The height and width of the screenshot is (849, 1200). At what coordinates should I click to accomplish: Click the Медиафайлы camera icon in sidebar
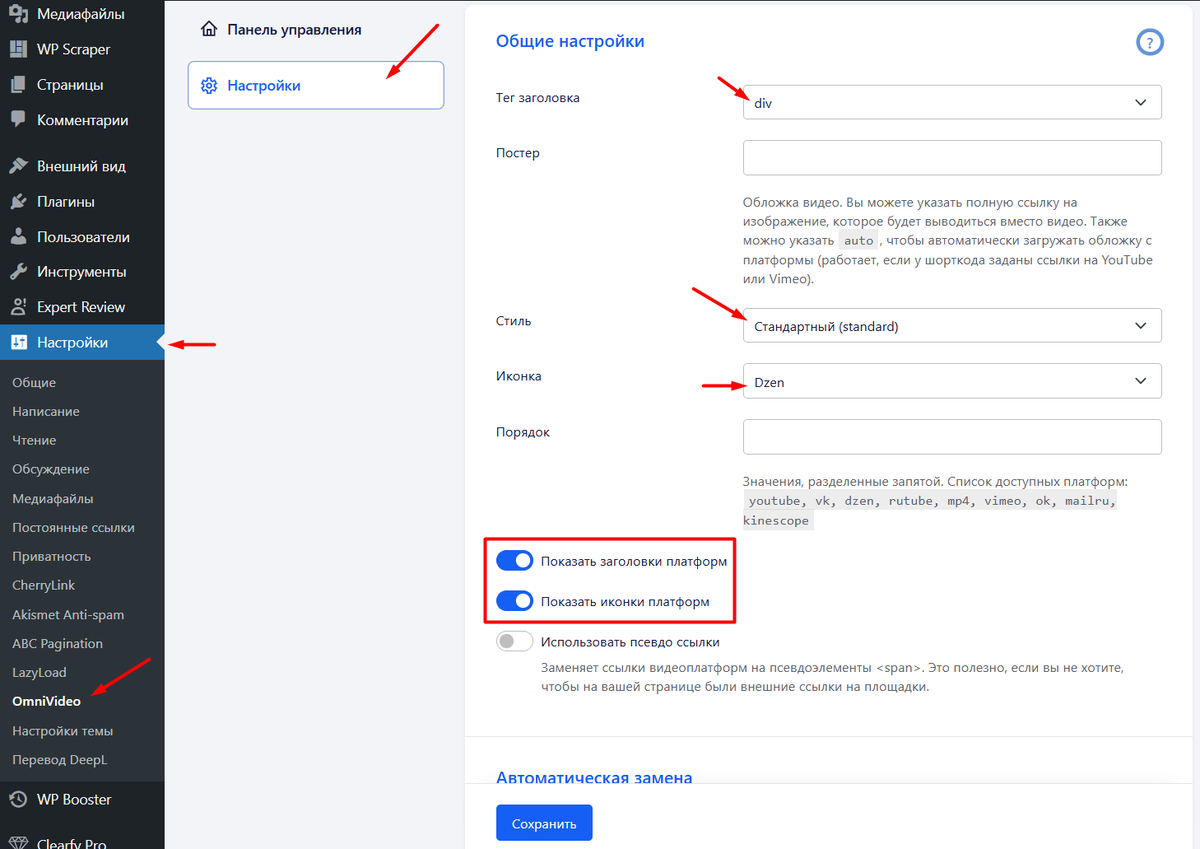pyautogui.click(x=18, y=14)
